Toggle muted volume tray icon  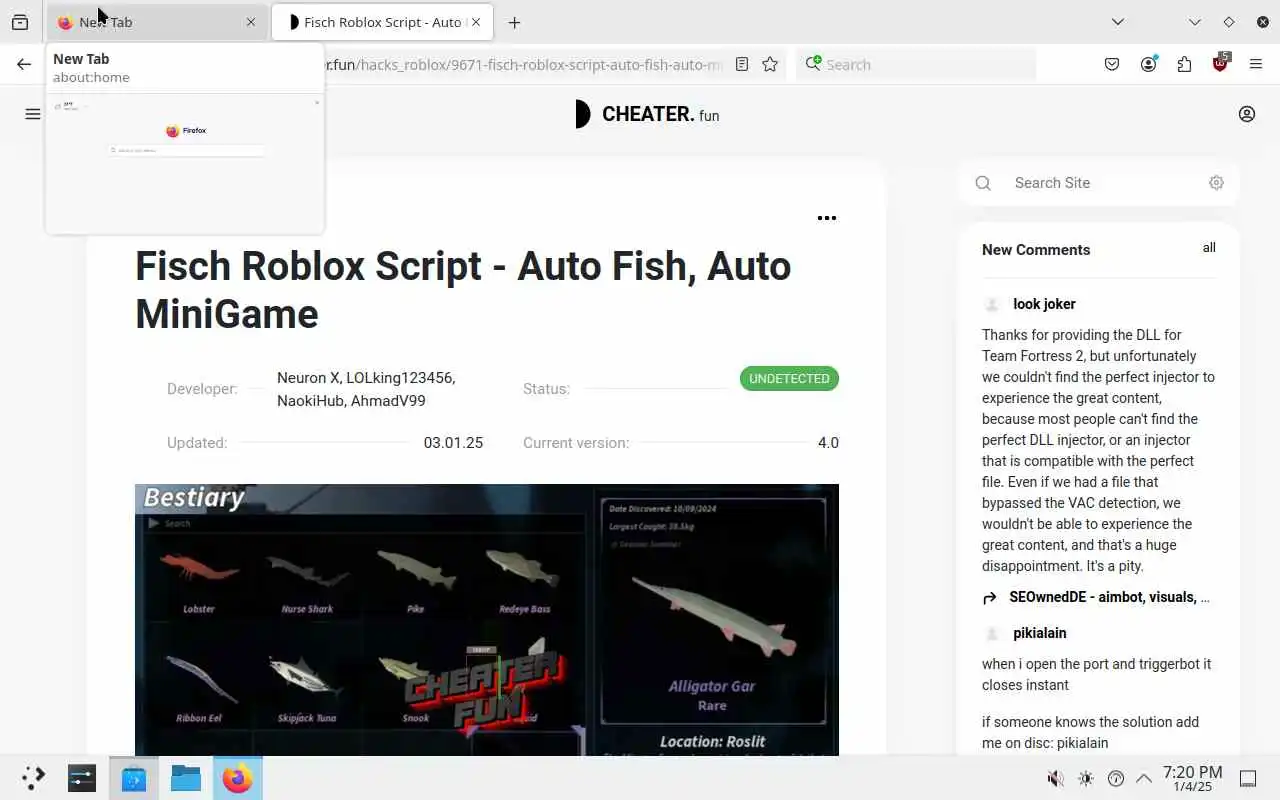pyautogui.click(x=1055, y=779)
